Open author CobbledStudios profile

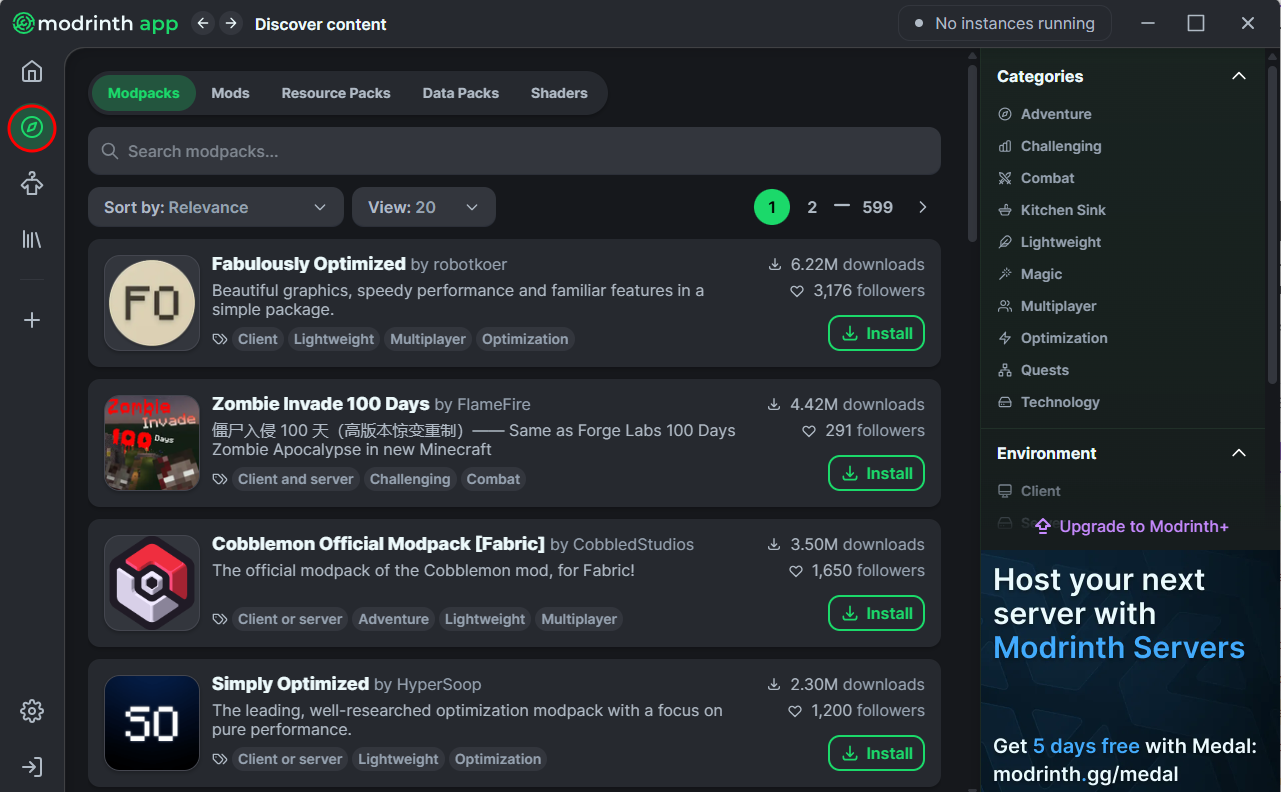tap(633, 545)
